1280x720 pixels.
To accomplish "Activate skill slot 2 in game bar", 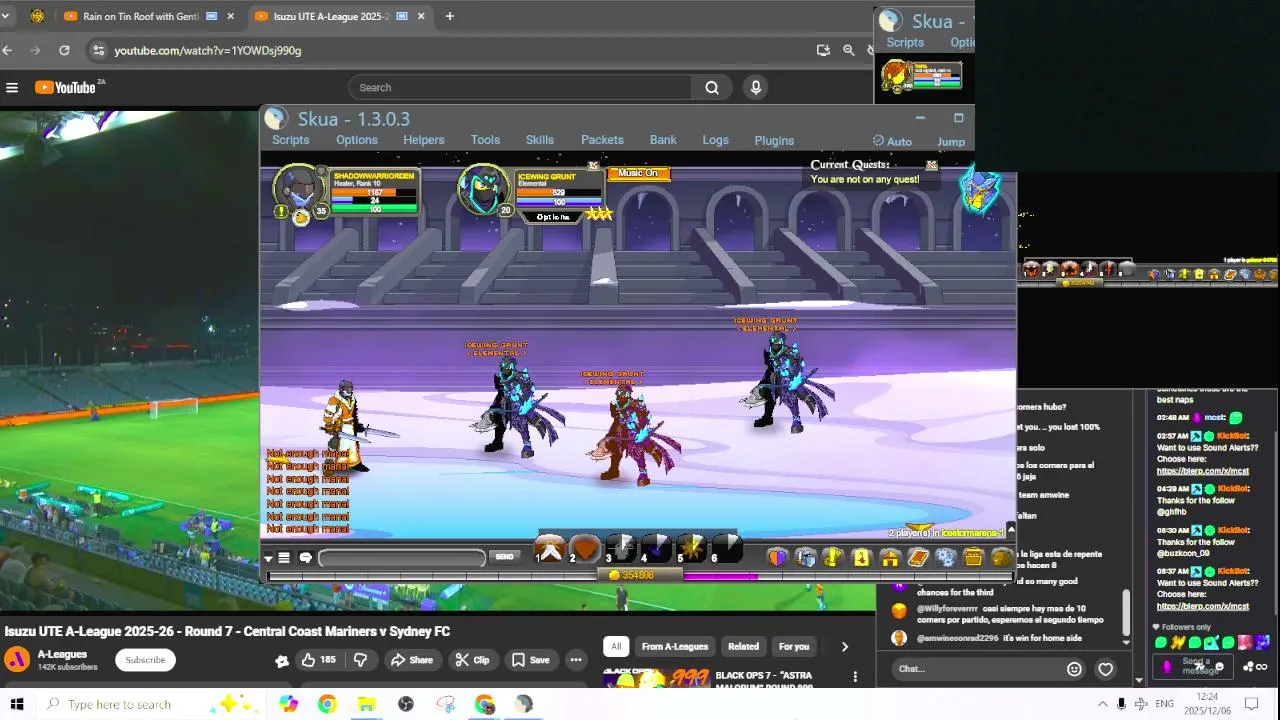I will pos(585,549).
